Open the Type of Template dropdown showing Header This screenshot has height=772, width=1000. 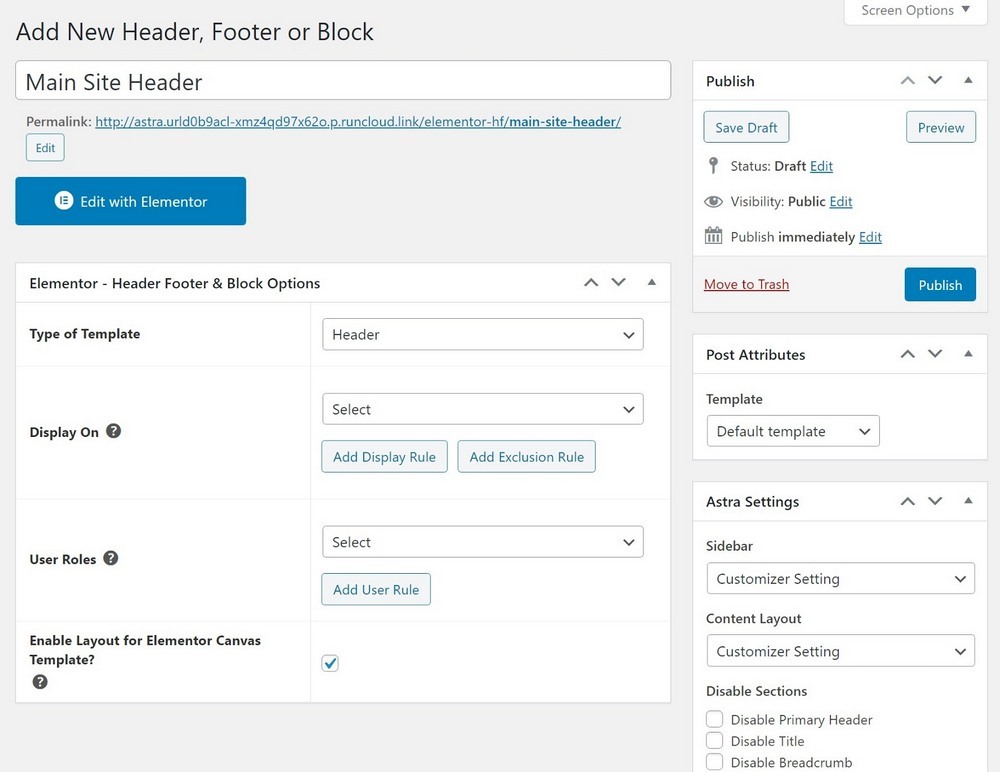pyautogui.click(x=483, y=334)
